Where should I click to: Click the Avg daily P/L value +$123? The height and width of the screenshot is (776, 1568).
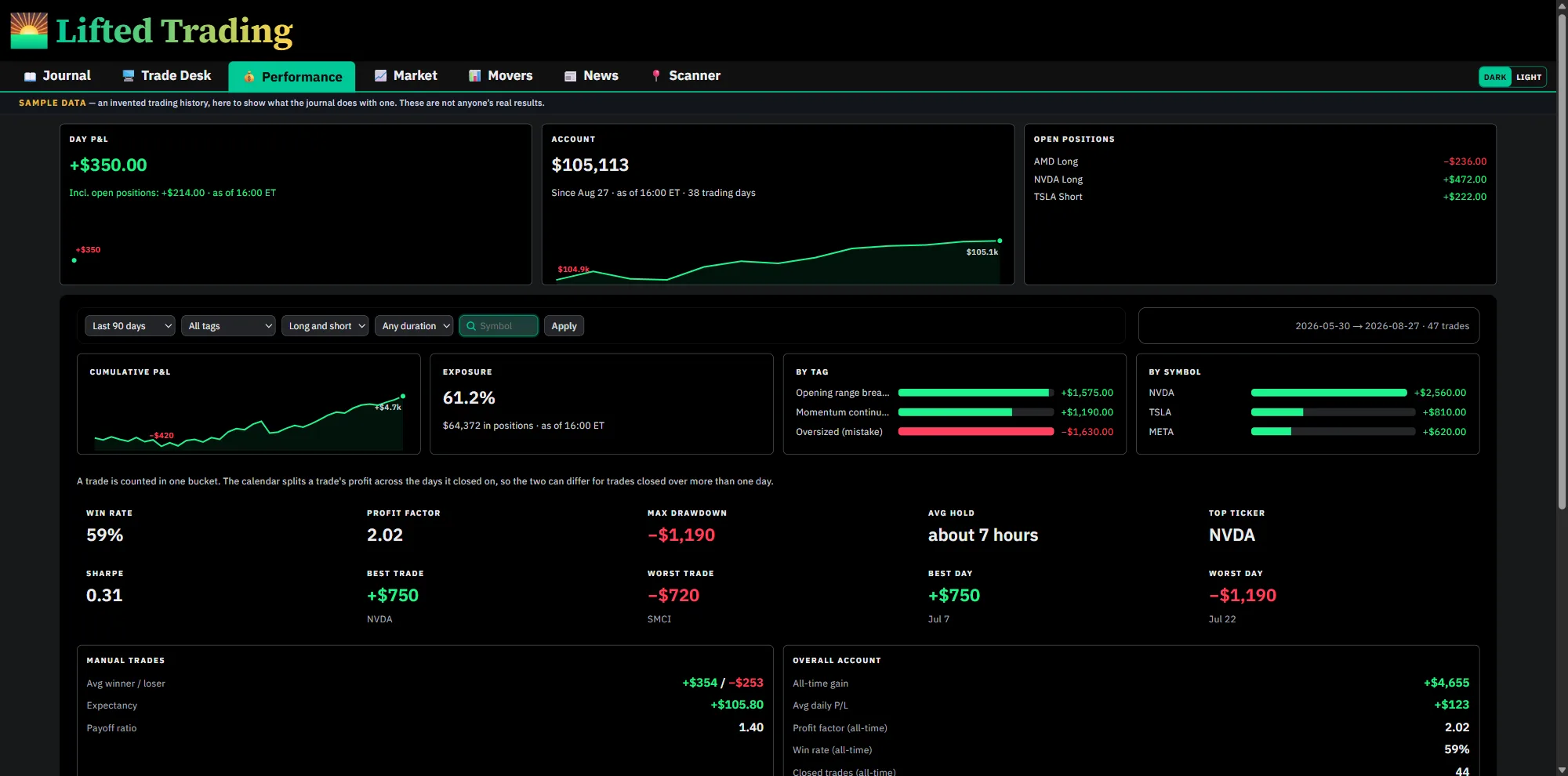coord(1452,705)
